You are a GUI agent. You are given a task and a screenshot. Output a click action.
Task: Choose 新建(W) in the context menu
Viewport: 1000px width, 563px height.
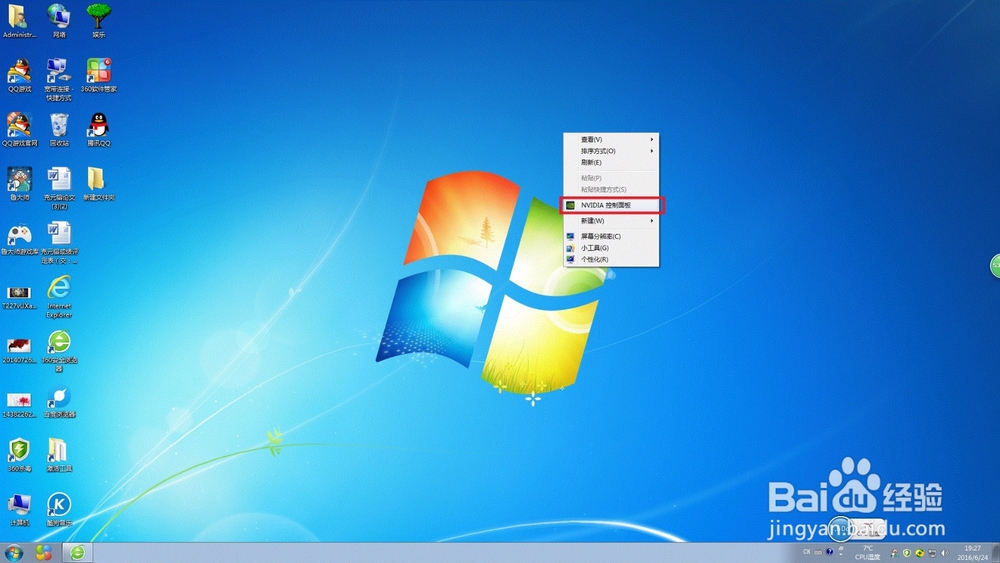(611, 221)
